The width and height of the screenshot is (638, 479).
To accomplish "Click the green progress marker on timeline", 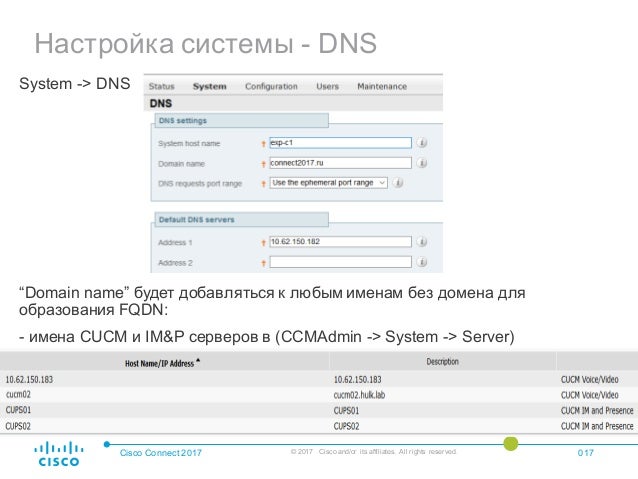I will (511, 444).
